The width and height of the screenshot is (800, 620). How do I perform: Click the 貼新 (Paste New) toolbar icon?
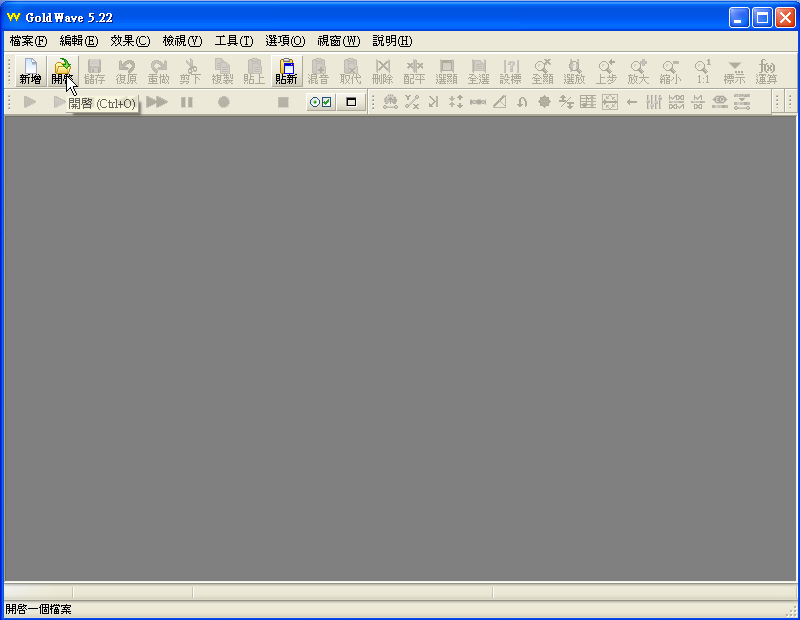point(286,71)
